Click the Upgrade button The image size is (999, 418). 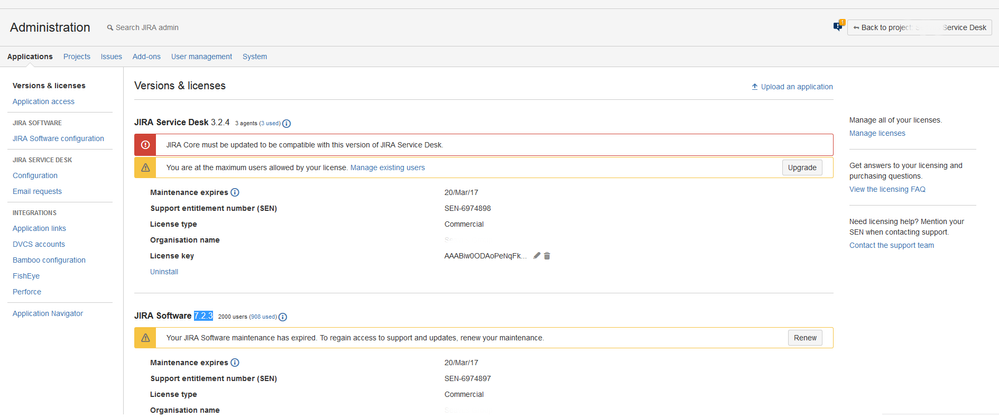pos(802,168)
